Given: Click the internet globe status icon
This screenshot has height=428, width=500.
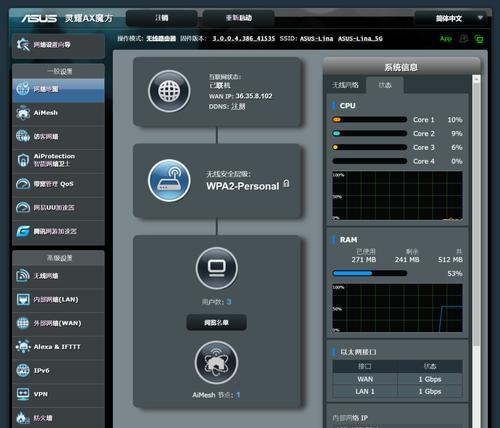Looking at the screenshot, I should point(169,91).
